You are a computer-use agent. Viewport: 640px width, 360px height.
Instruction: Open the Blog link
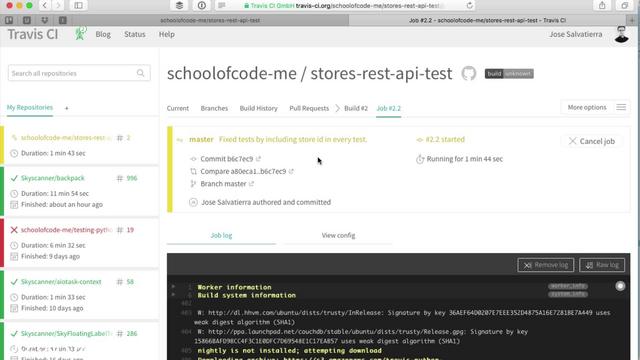[103, 34]
